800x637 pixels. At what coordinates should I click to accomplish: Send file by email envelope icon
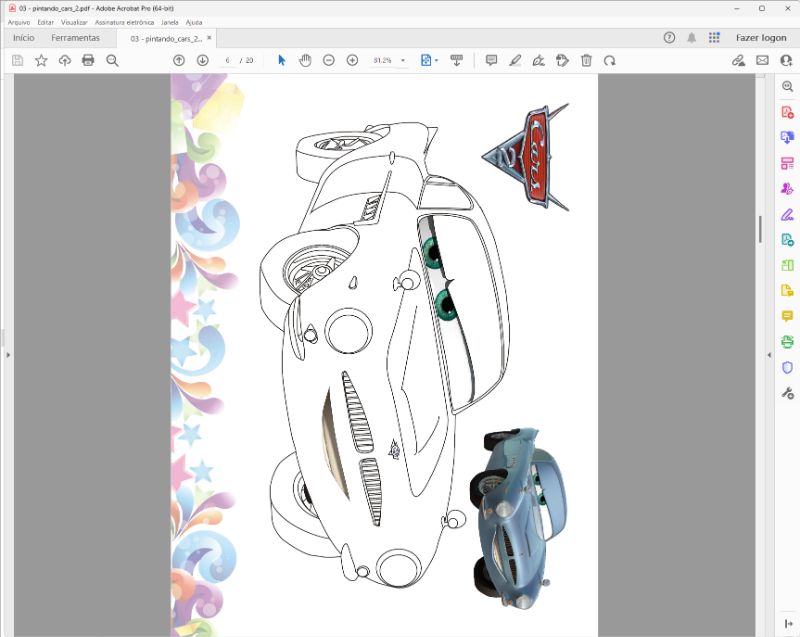tap(762, 60)
